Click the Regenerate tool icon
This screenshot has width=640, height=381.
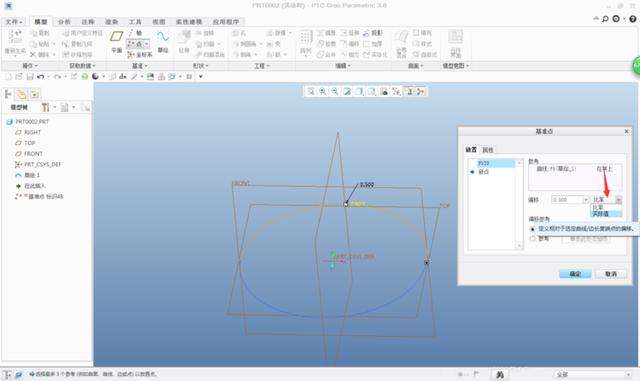coord(15,42)
